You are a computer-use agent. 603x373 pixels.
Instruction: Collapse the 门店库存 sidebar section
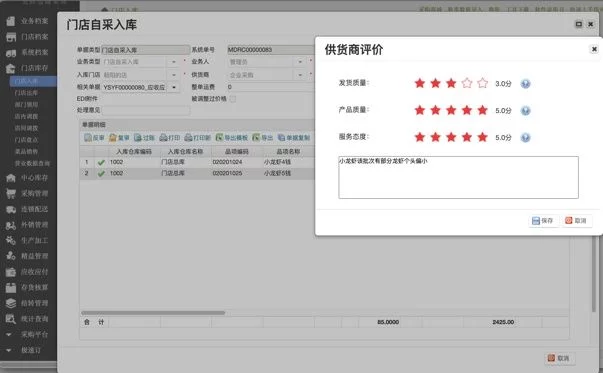pyautogui.click(x=28, y=68)
